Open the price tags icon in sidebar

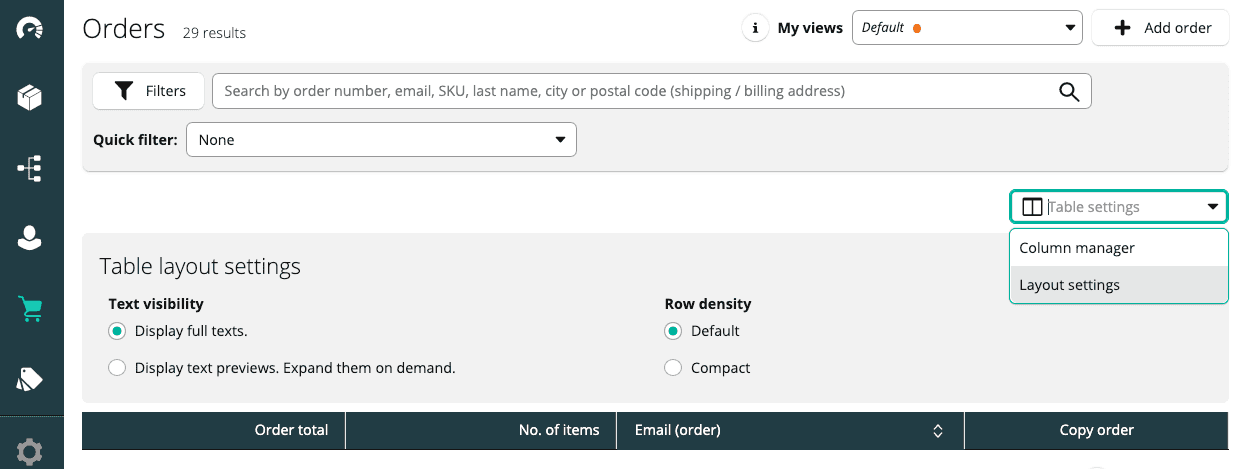click(x=29, y=379)
